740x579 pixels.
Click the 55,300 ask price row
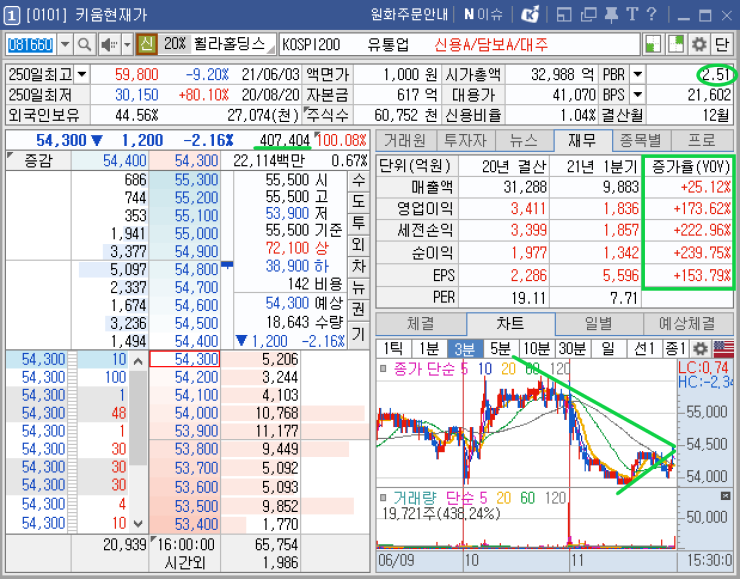tap(185, 180)
